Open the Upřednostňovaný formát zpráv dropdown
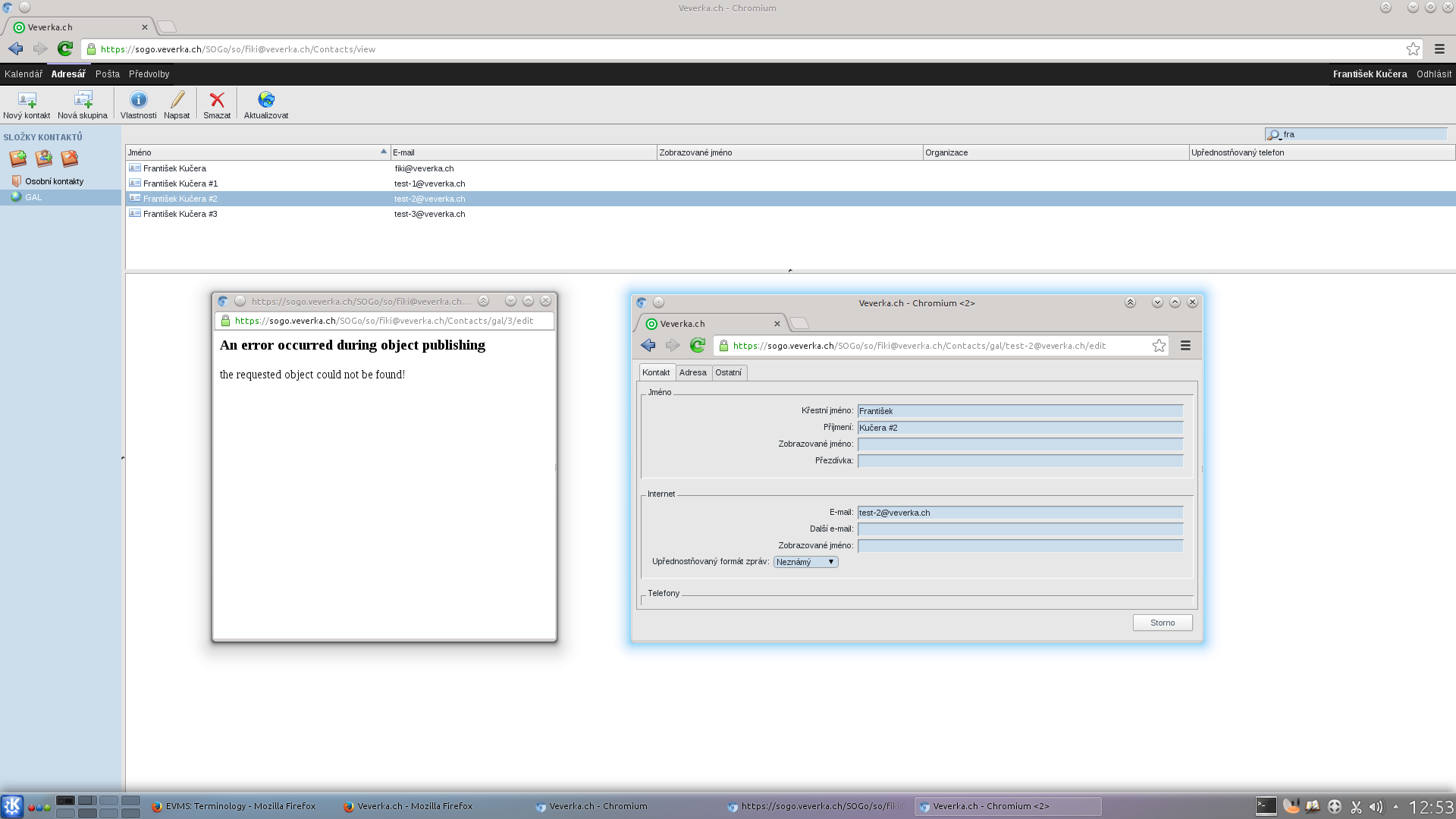This screenshot has width=1456, height=819. click(805, 562)
